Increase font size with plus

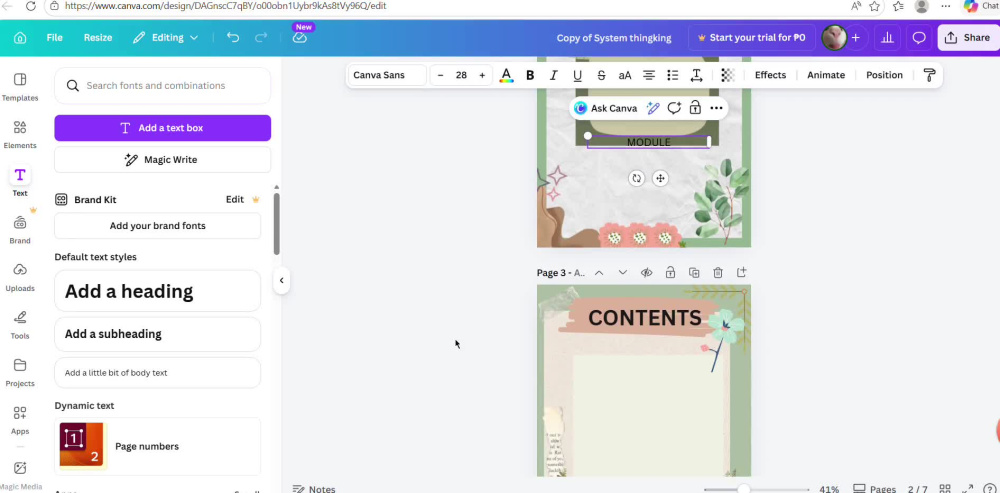(482, 75)
